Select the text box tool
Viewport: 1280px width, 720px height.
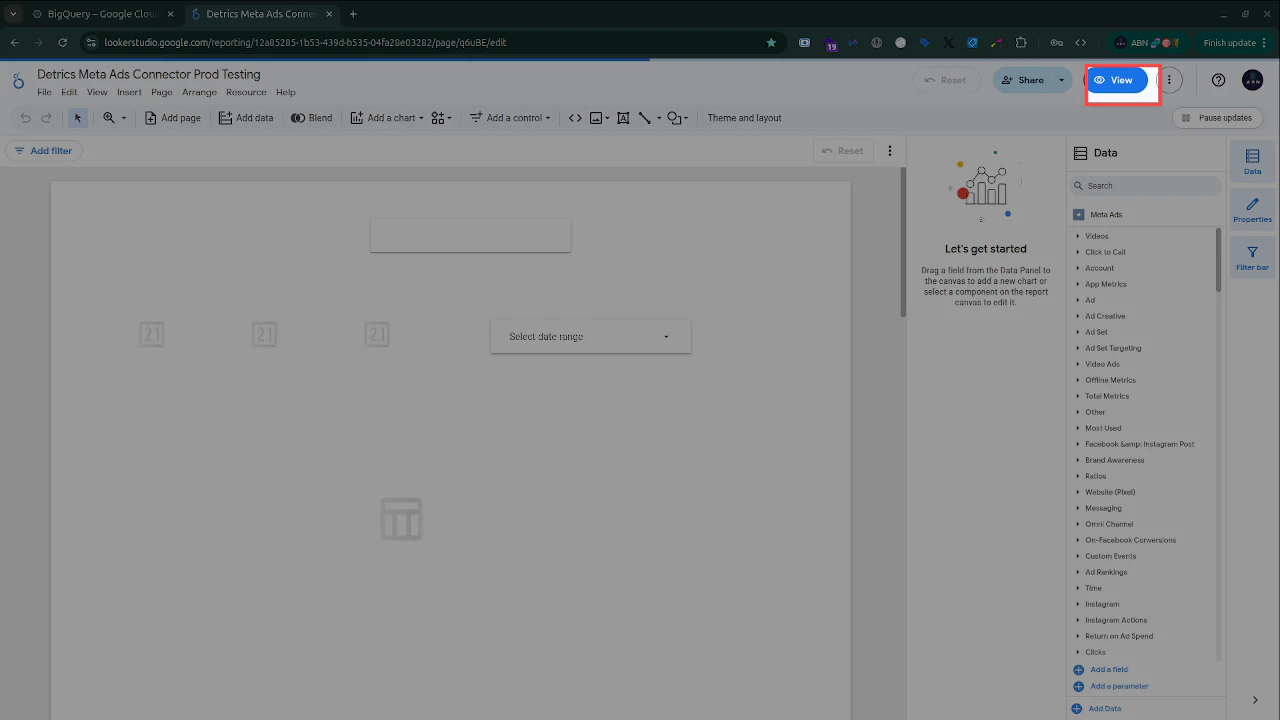point(622,117)
